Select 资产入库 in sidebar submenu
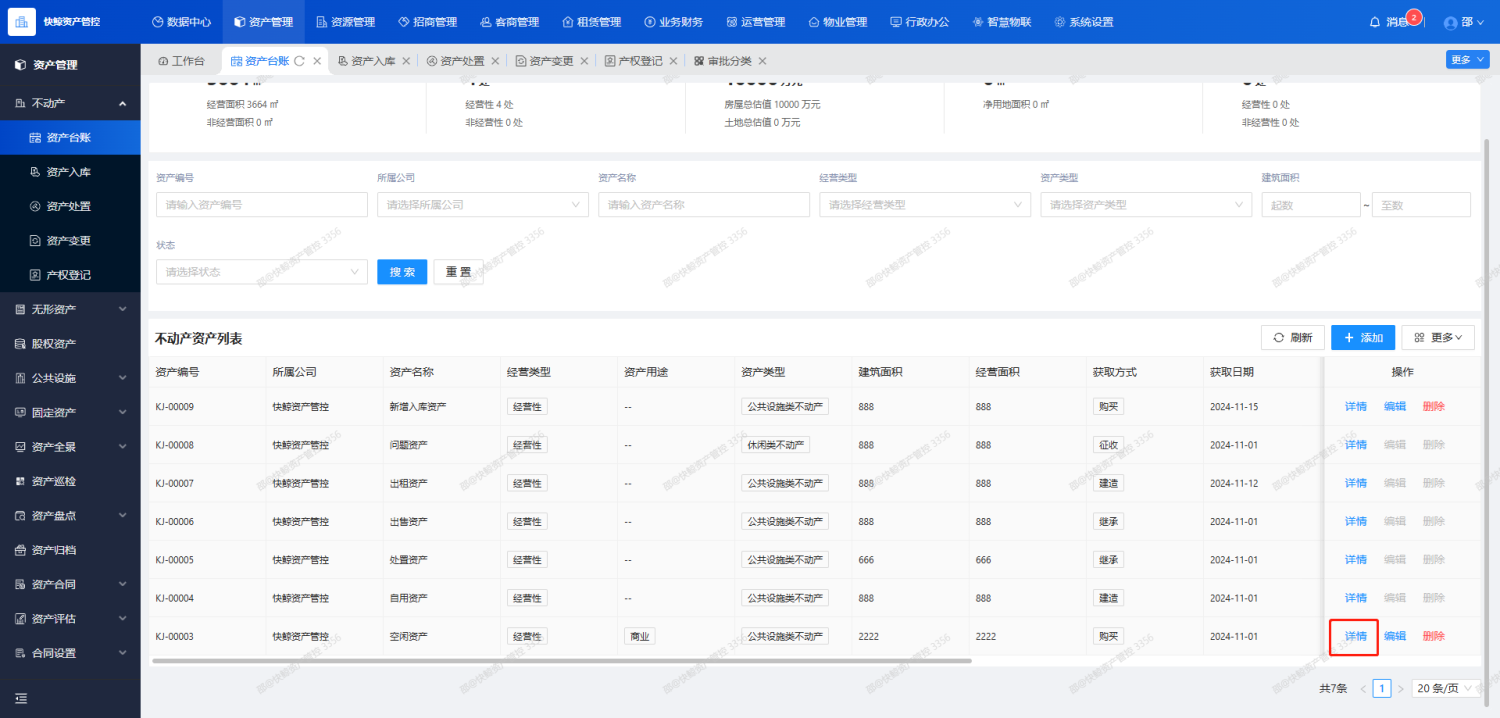The image size is (1500, 718). click(70, 172)
